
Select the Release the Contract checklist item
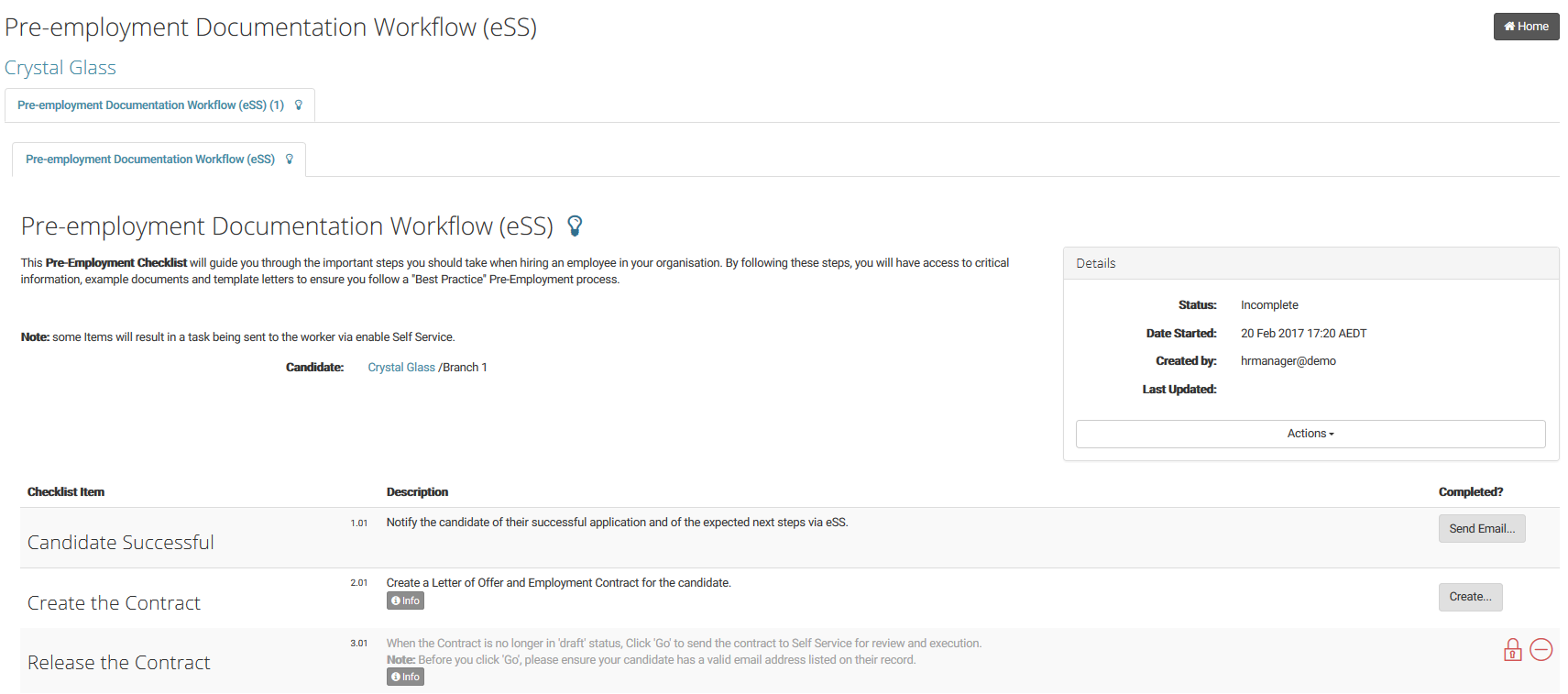click(119, 663)
